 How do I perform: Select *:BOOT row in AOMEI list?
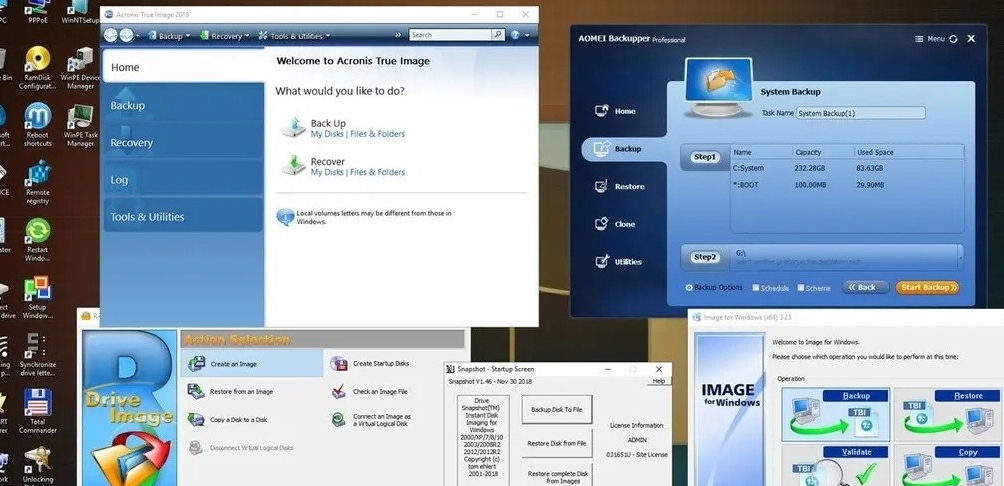point(847,185)
